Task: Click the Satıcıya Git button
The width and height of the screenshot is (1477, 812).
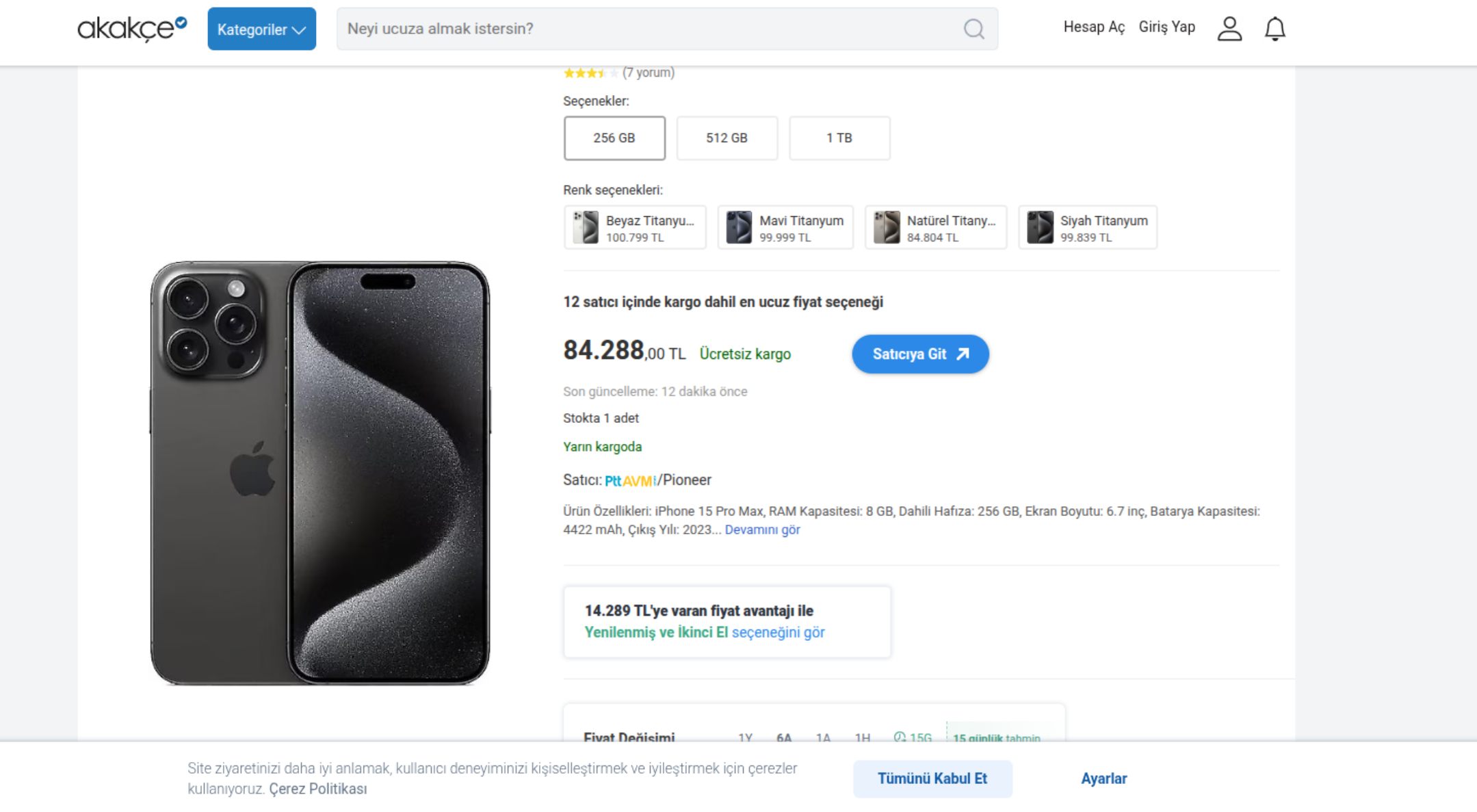Action: point(920,354)
